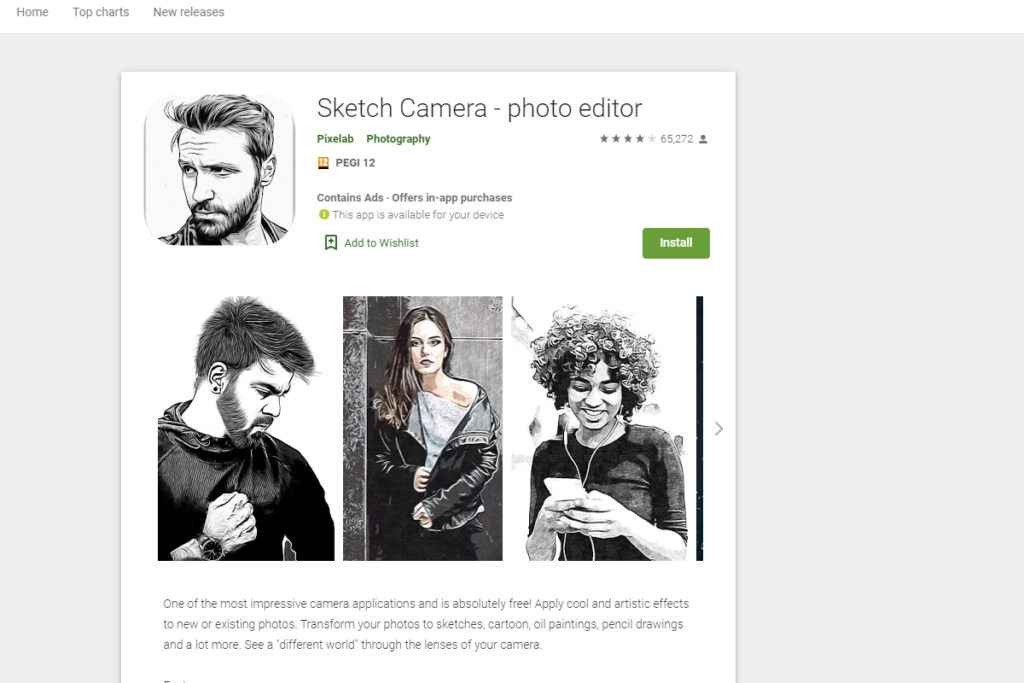Click the Add to Wishlist bookmark icon
The width and height of the screenshot is (1024, 683).
point(331,243)
